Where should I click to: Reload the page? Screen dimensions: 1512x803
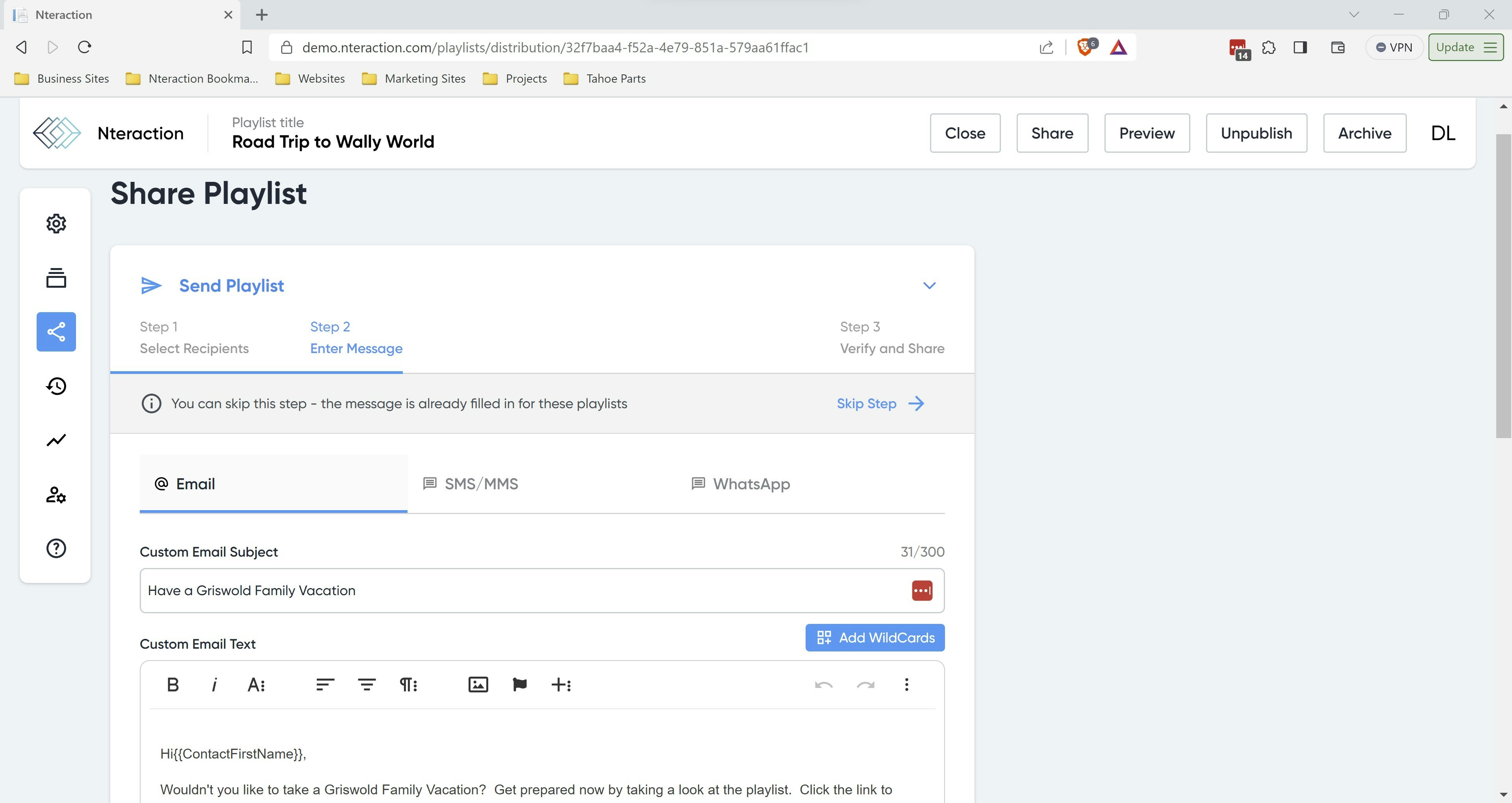point(85,47)
